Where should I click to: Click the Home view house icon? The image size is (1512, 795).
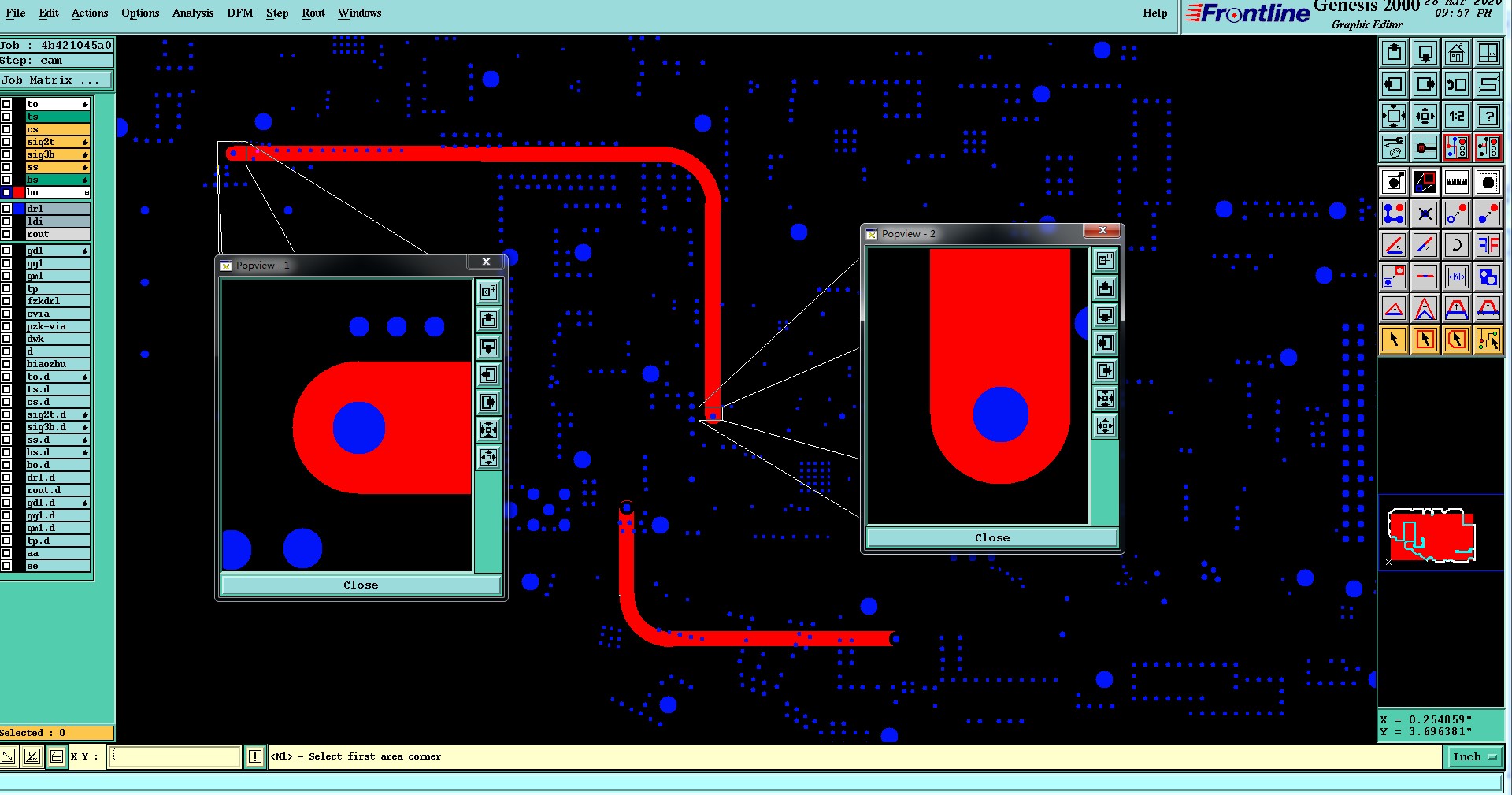[1457, 53]
